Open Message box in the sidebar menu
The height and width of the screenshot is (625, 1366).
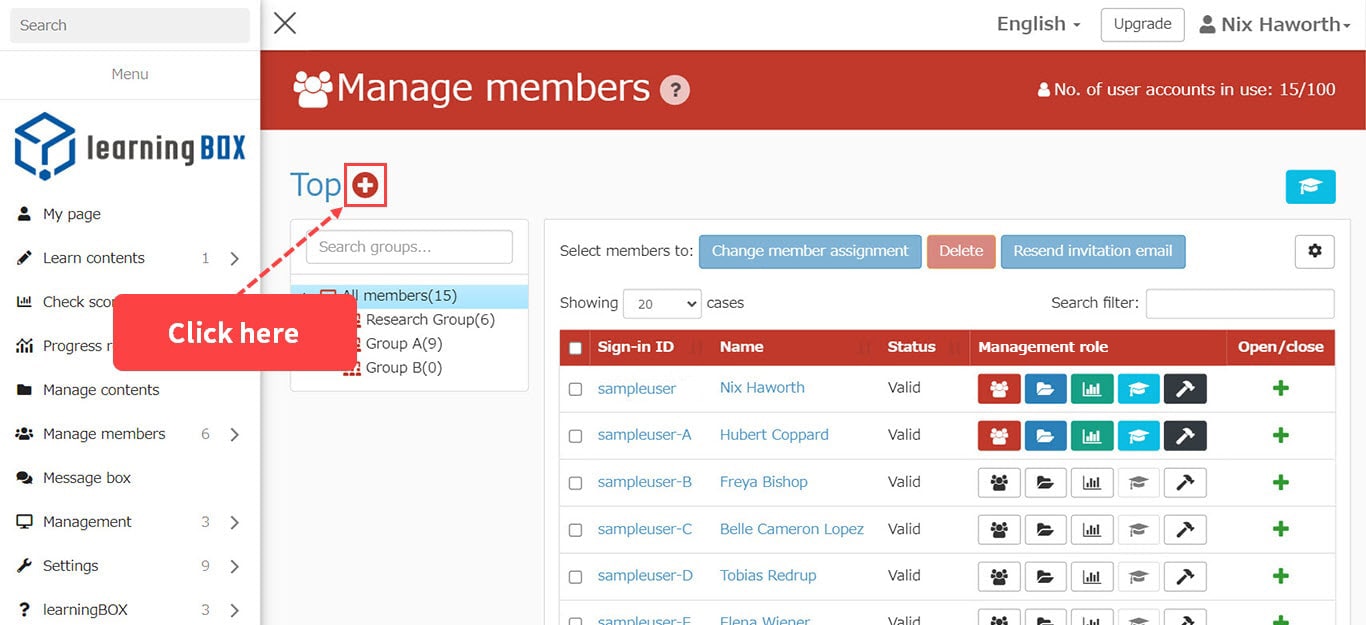point(87,478)
